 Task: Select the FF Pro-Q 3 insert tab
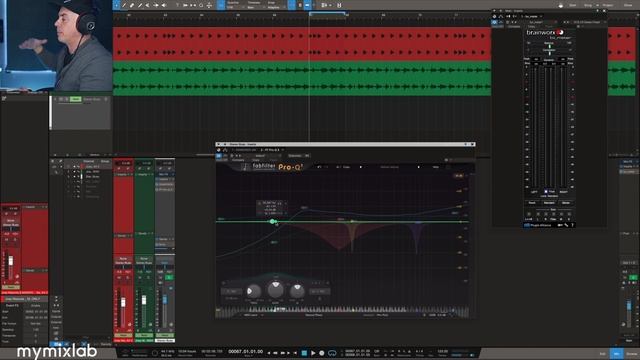(271, 150)
